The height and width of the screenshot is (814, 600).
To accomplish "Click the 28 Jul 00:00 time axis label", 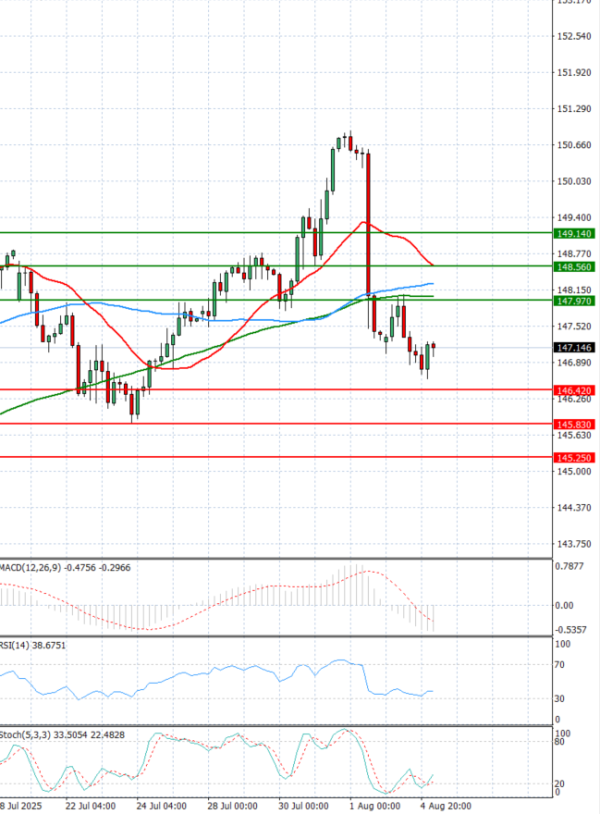I will click(233, 806).
